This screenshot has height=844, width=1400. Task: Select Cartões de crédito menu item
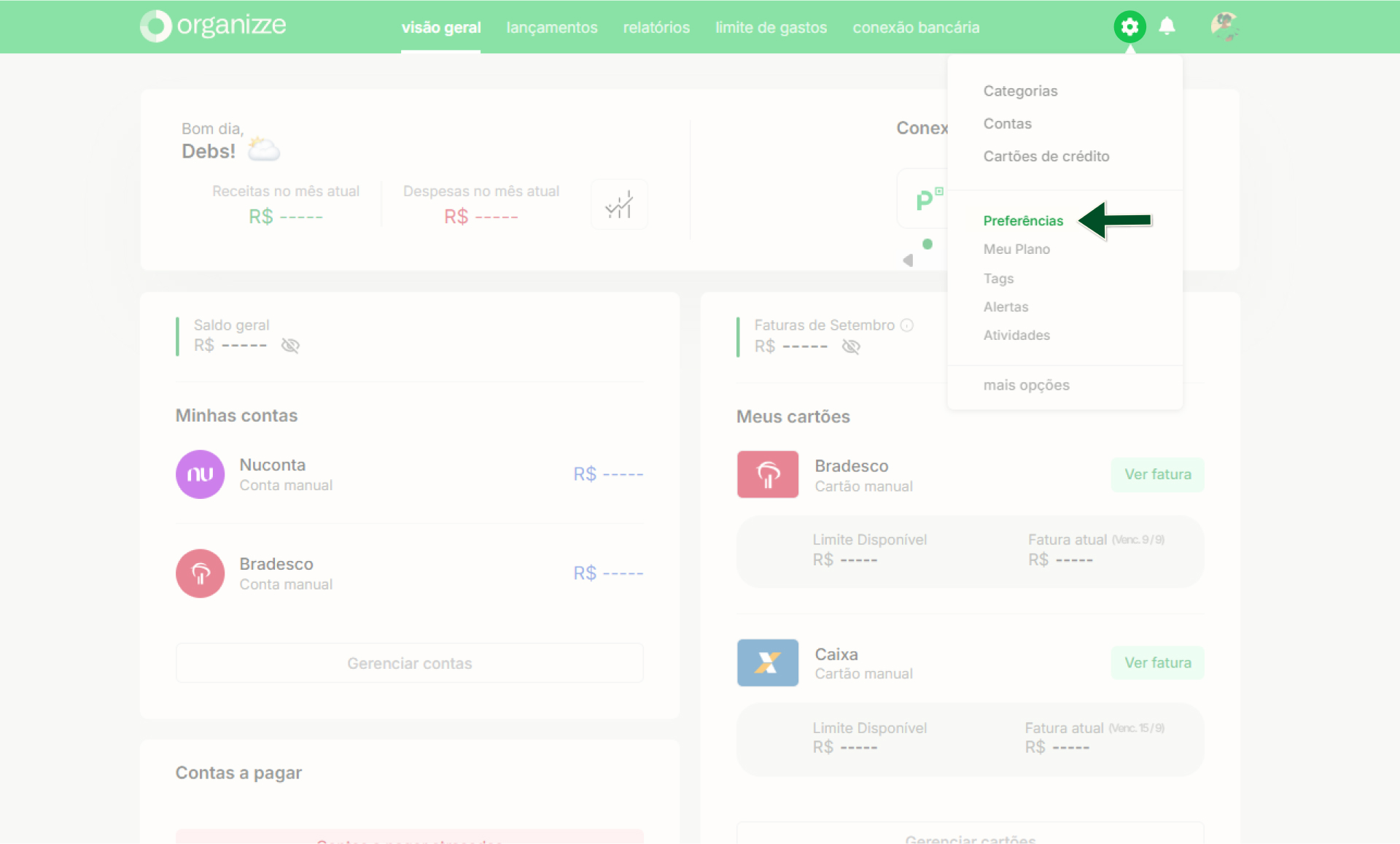[1046, 157]
